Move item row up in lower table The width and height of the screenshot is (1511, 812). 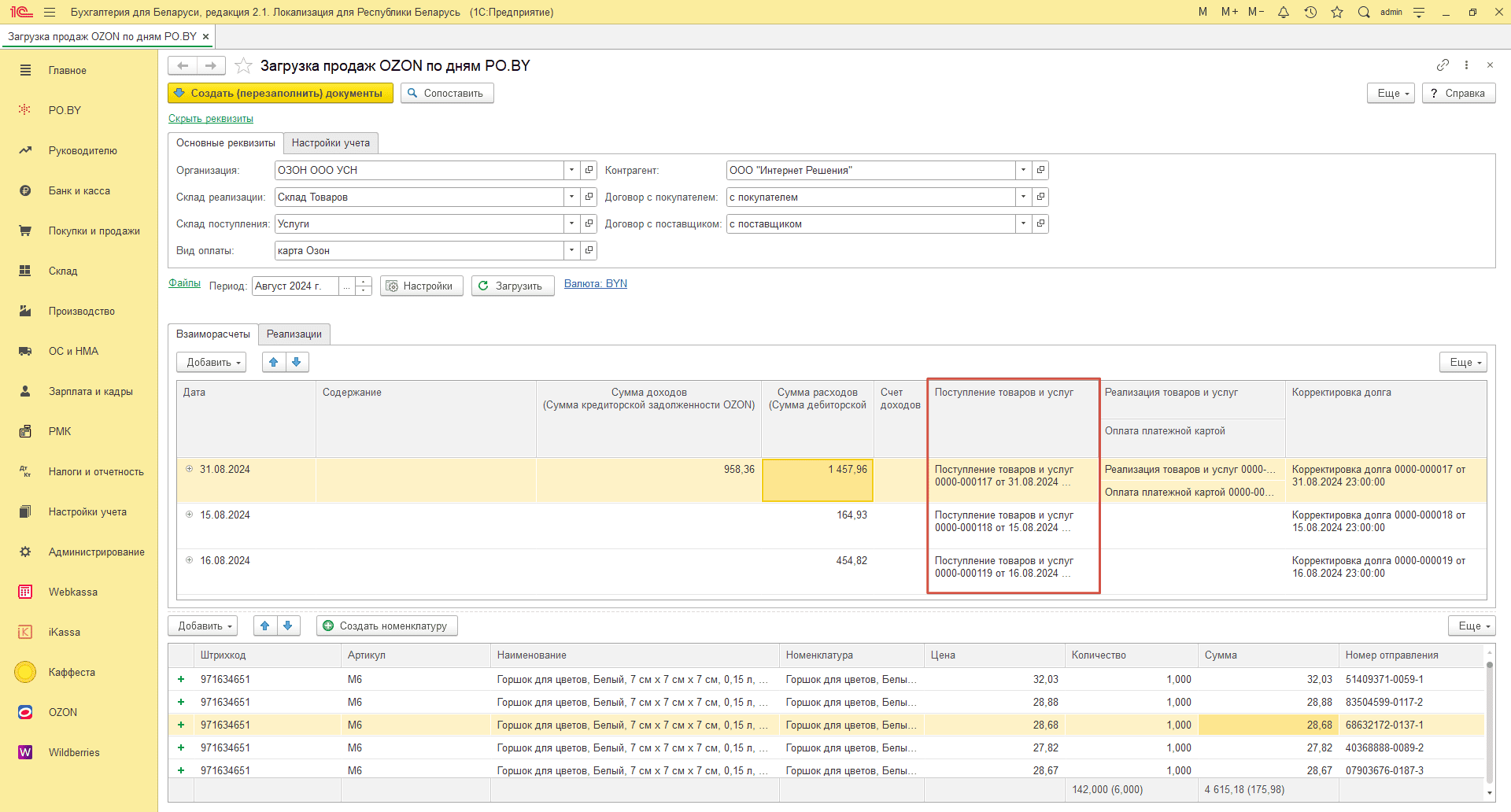click(265, 626)
